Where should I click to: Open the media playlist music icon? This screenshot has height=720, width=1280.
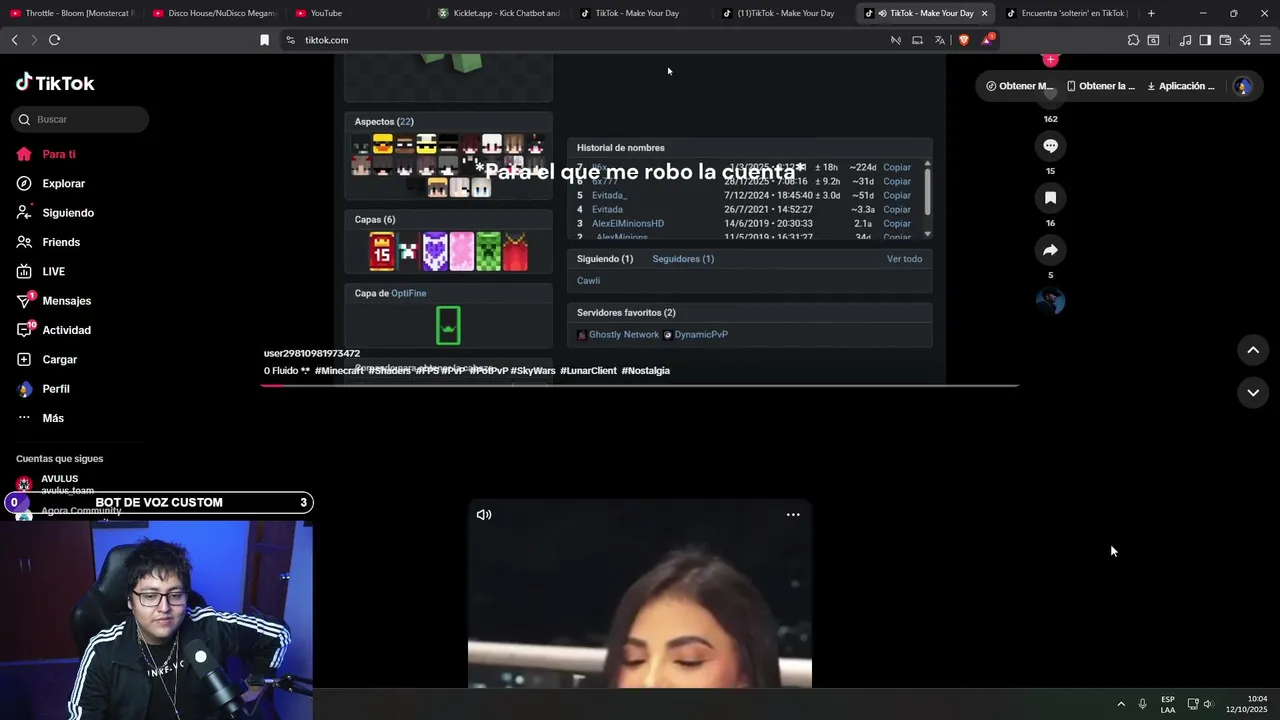pos(1185,40)
